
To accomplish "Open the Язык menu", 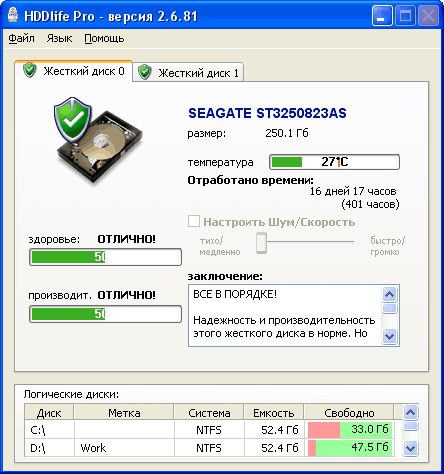I will click(59, 38).
